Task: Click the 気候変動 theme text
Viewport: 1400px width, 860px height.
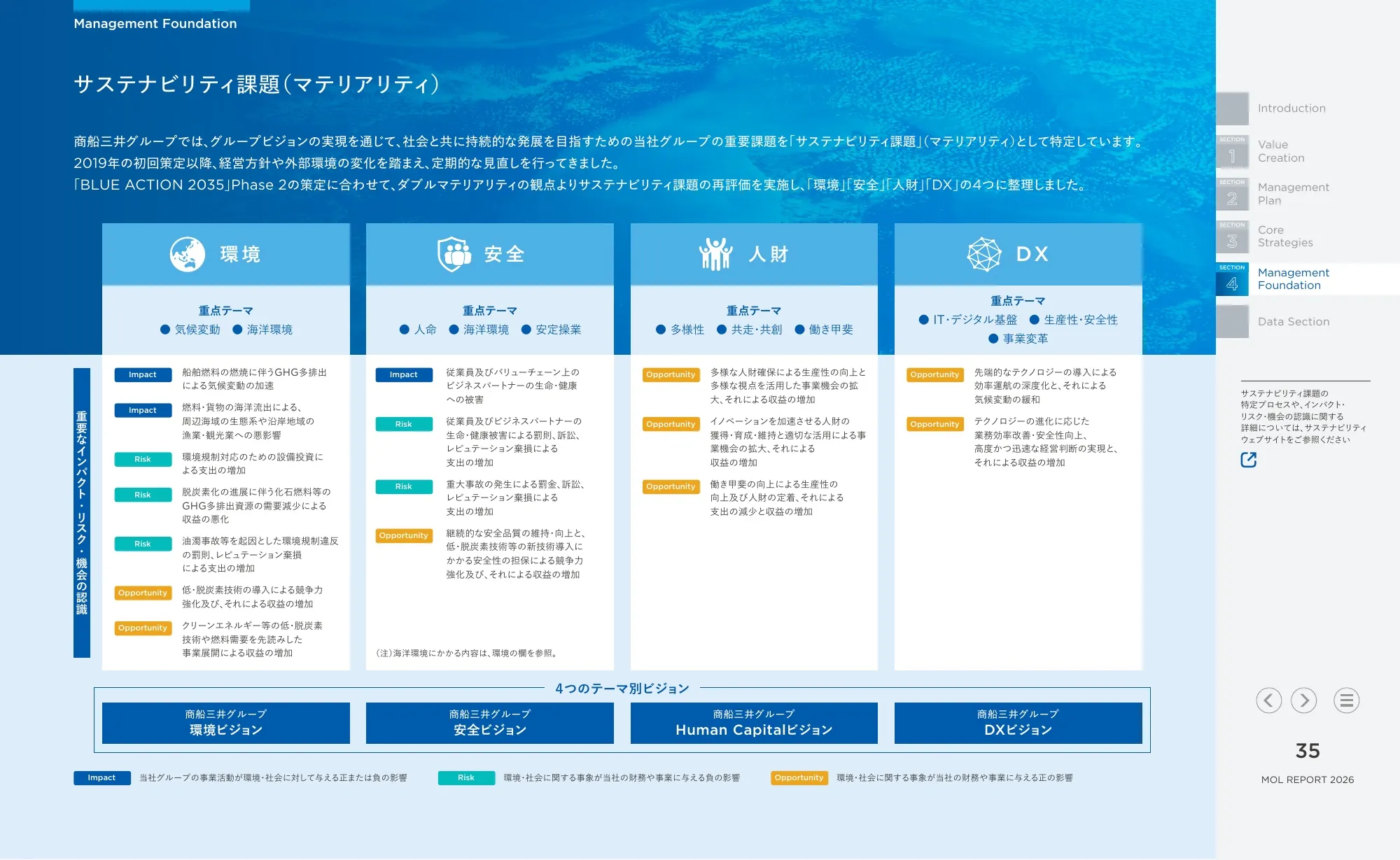Action: pos(197,330)
